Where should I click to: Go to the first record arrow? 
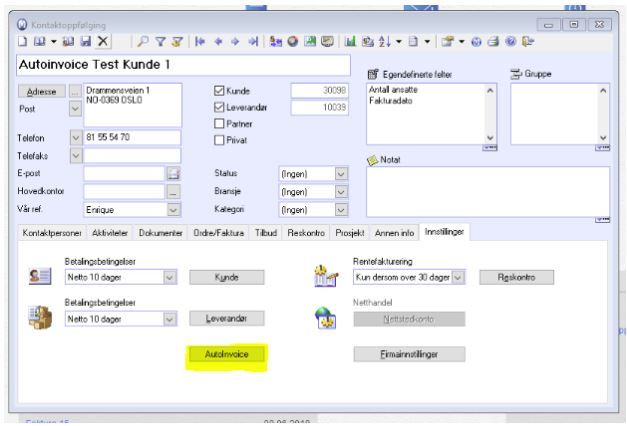200,41
